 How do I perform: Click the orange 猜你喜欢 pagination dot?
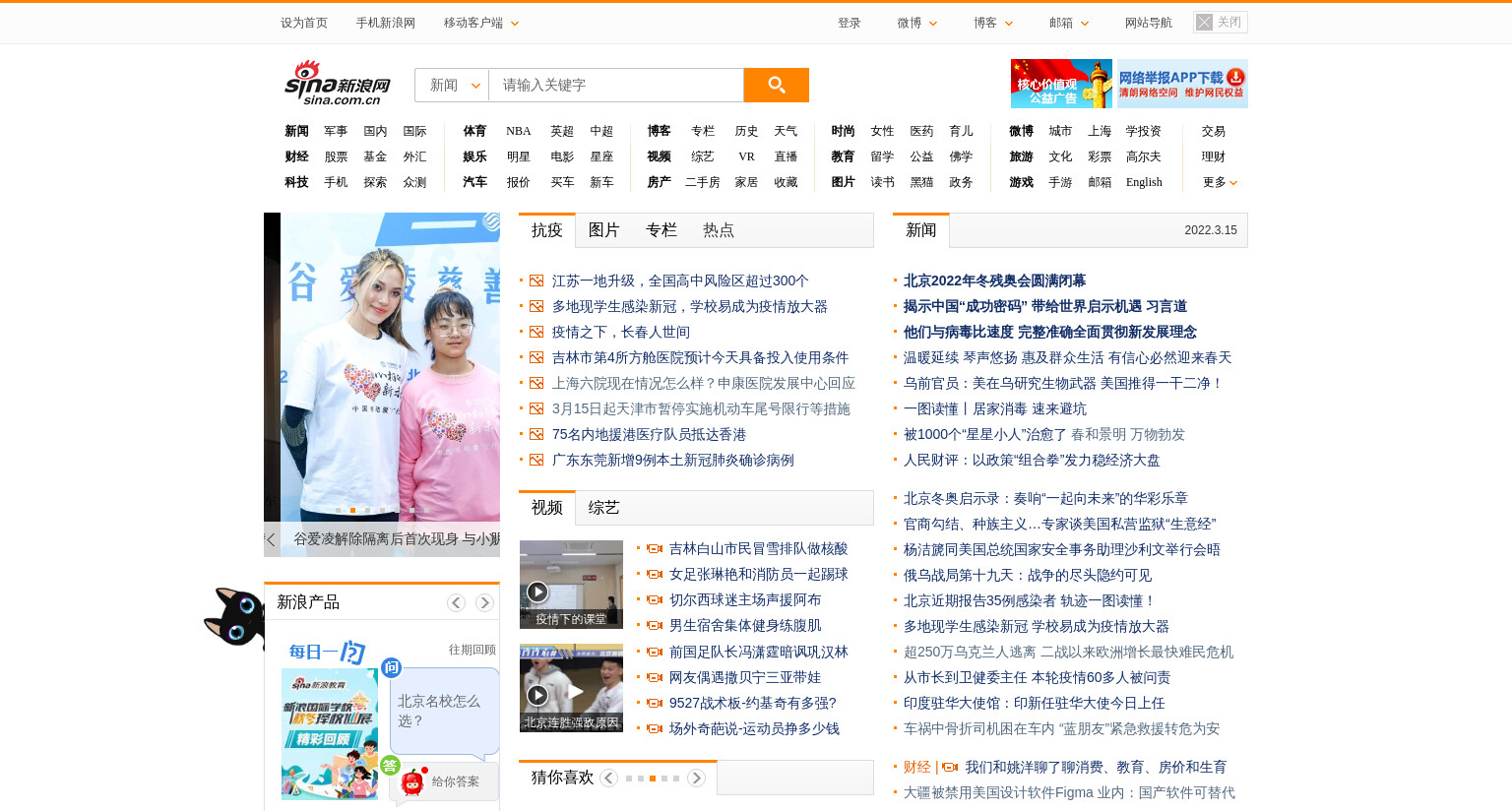click(652, 779)
